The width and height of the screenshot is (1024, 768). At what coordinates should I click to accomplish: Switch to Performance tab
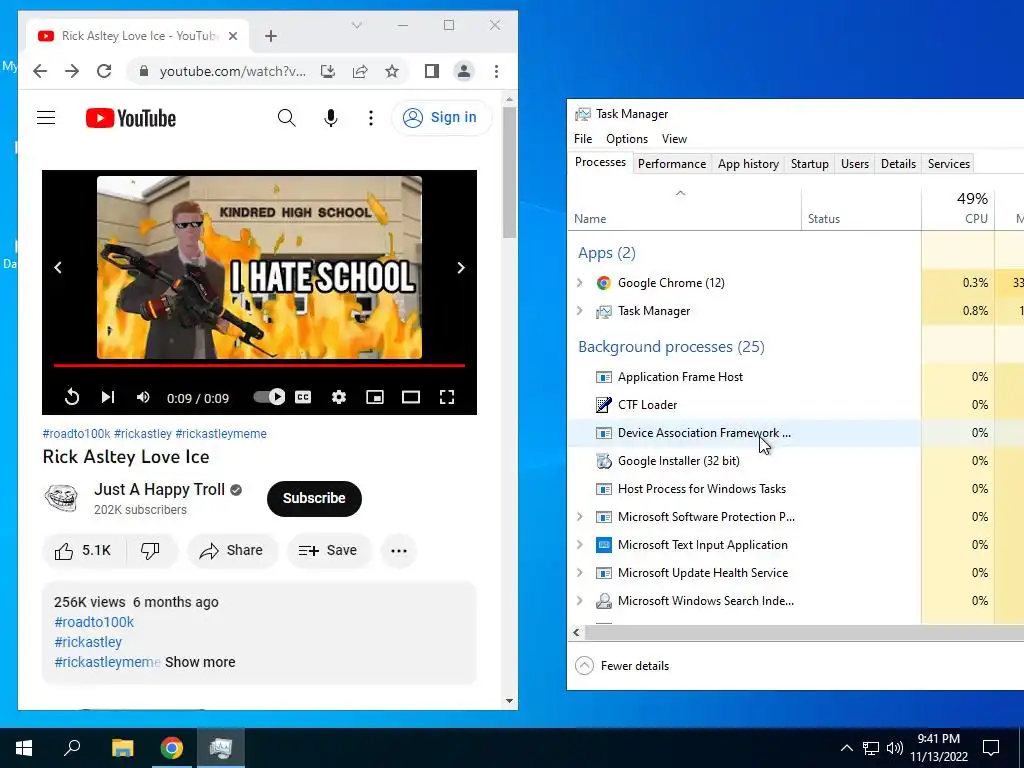[672, 164]
